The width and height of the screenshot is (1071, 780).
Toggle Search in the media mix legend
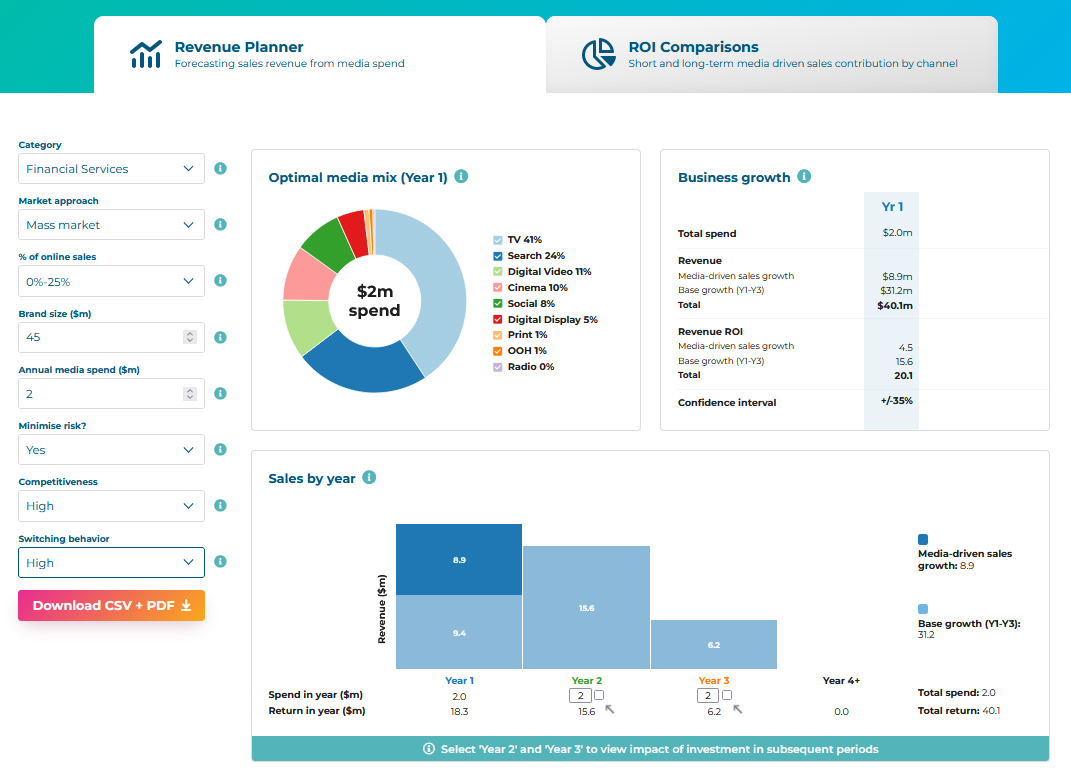498,256
